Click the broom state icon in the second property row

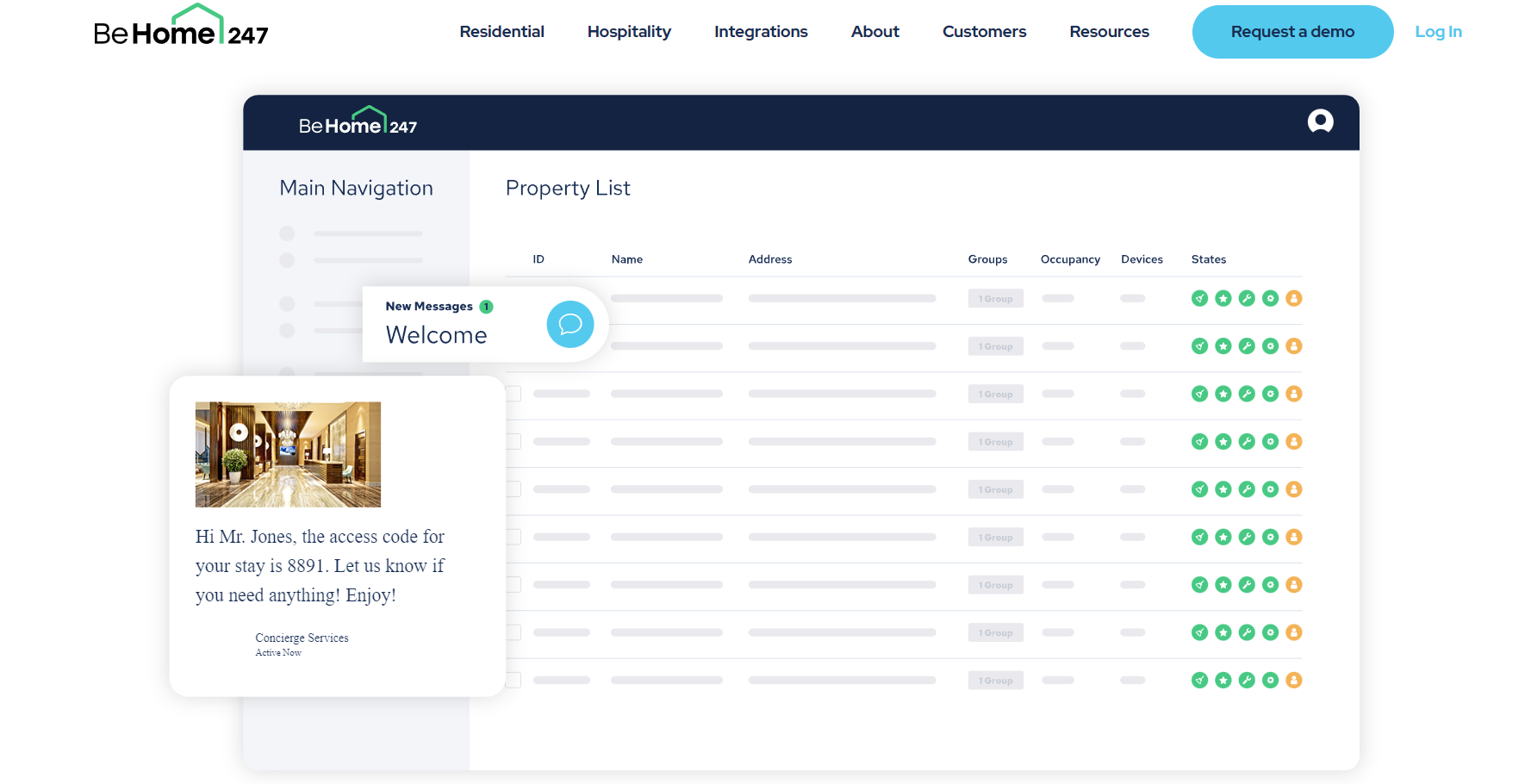pyautogui.click(x=1199, y=345)
